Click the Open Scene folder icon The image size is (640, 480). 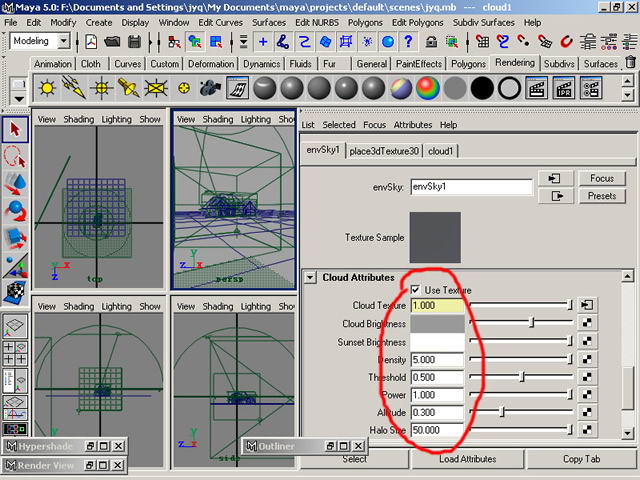pyautogui.click(x=112, y=42)
